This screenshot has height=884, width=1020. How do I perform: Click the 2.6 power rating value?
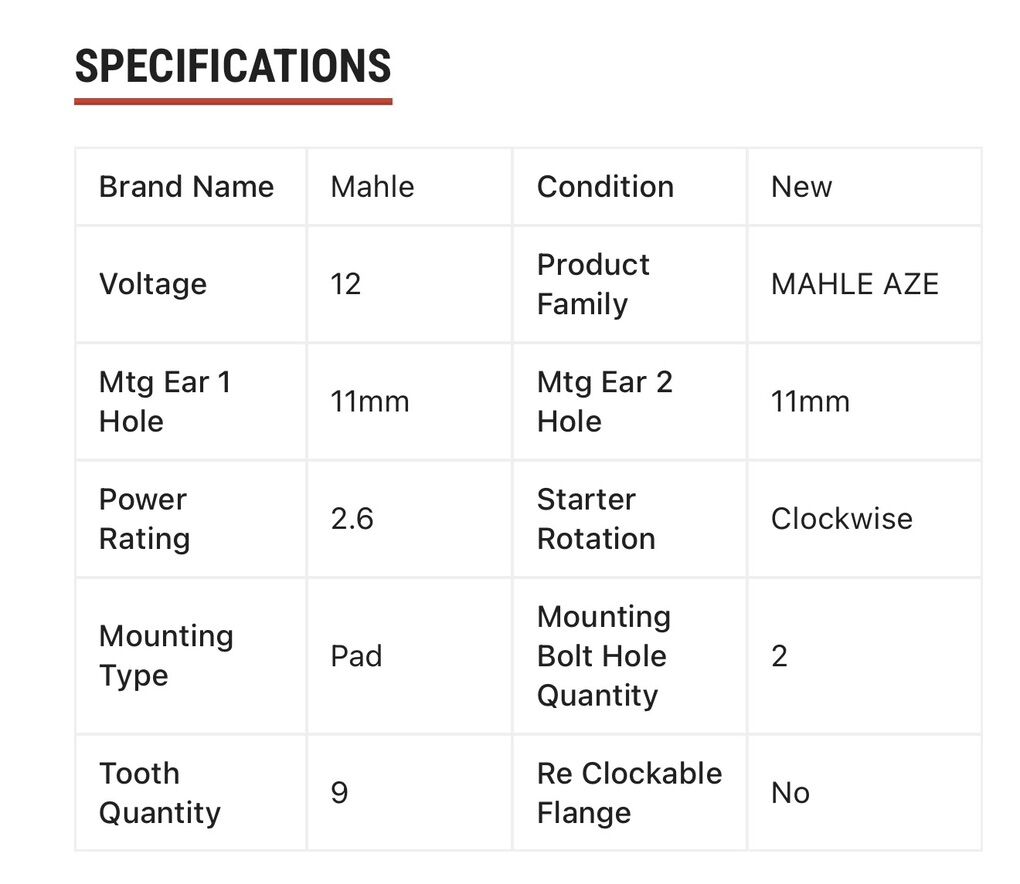[352, 519]
